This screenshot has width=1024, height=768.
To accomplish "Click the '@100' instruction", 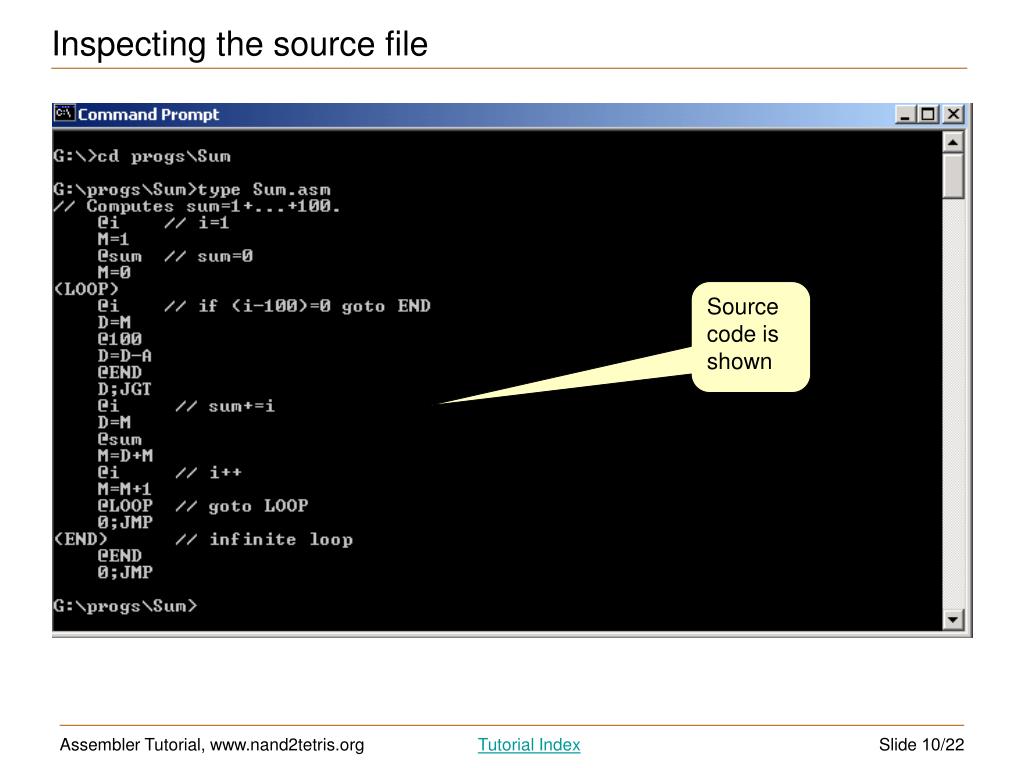I will click(x=120, y=339).
